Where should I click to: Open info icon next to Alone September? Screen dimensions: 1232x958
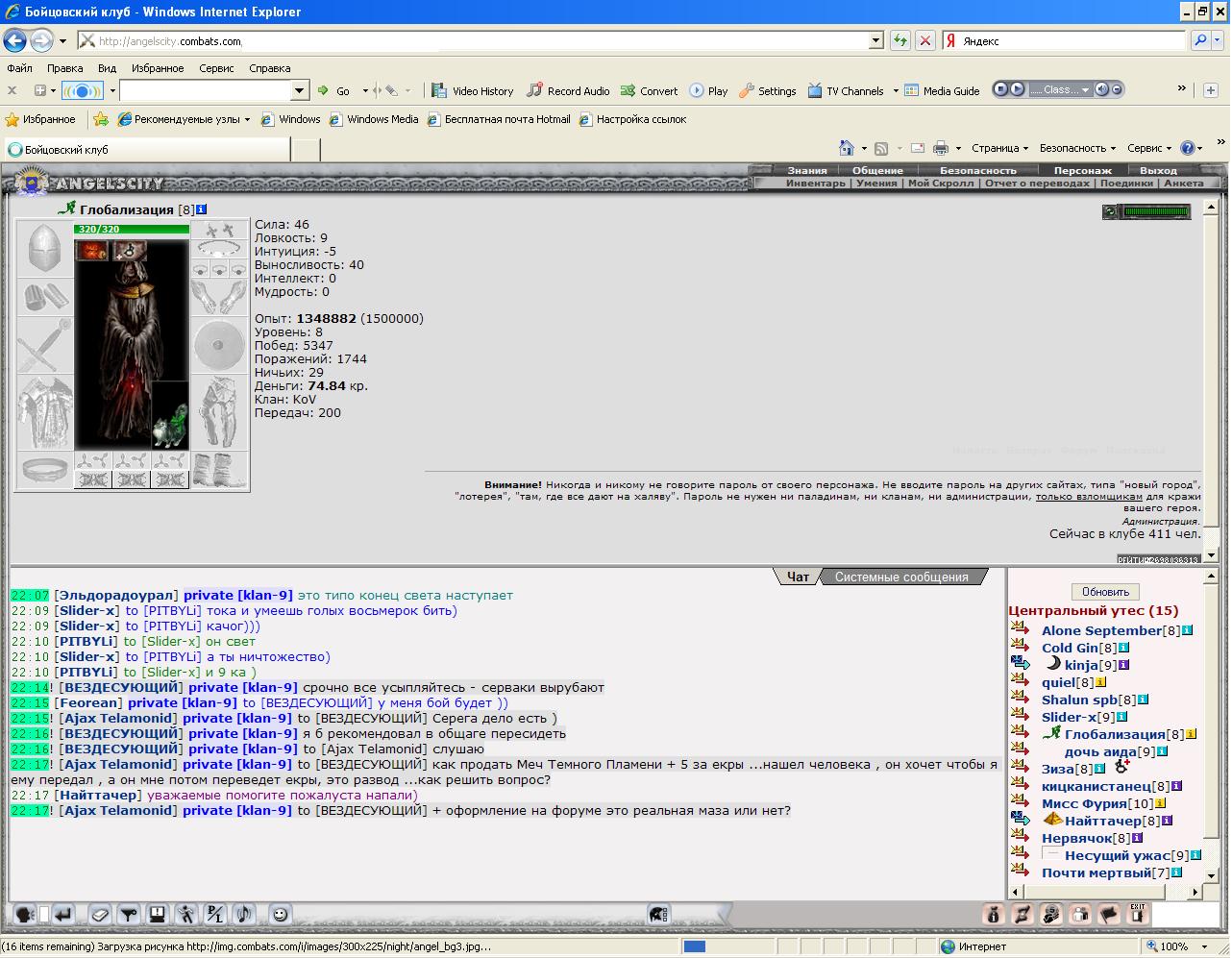click(x=1188, y=630)
